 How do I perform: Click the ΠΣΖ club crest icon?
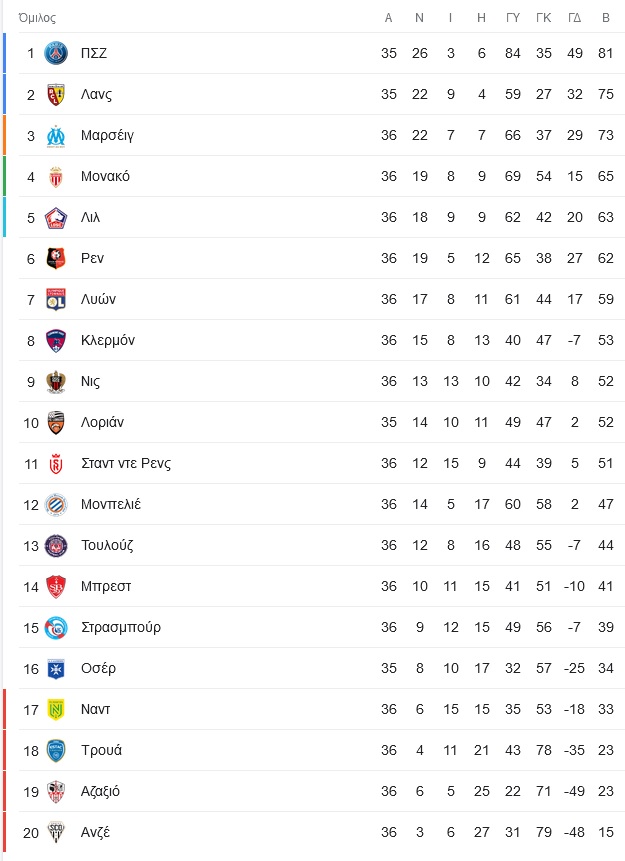click(x=55, y=53)
